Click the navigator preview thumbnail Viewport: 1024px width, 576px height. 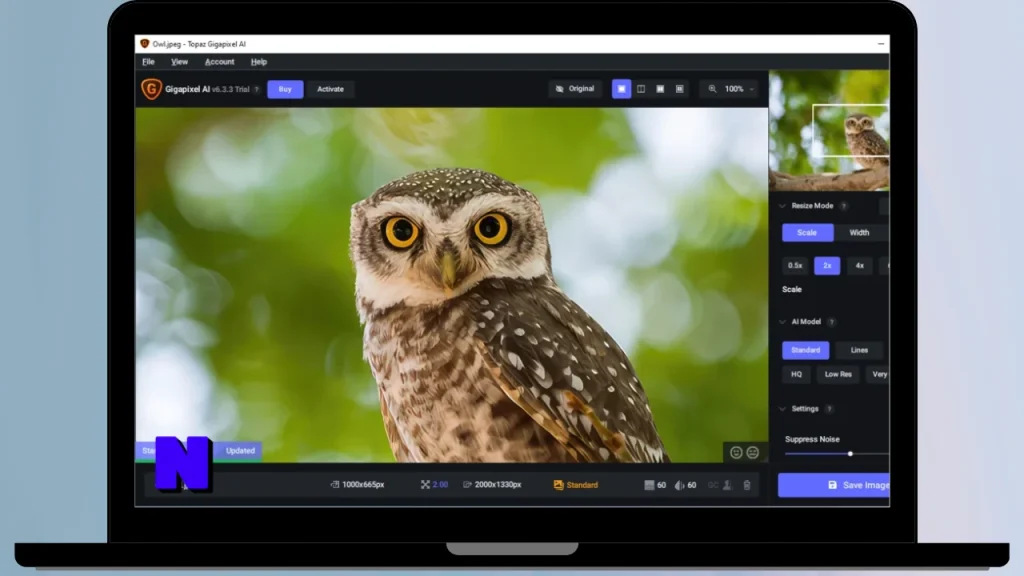tap(829, 131)
